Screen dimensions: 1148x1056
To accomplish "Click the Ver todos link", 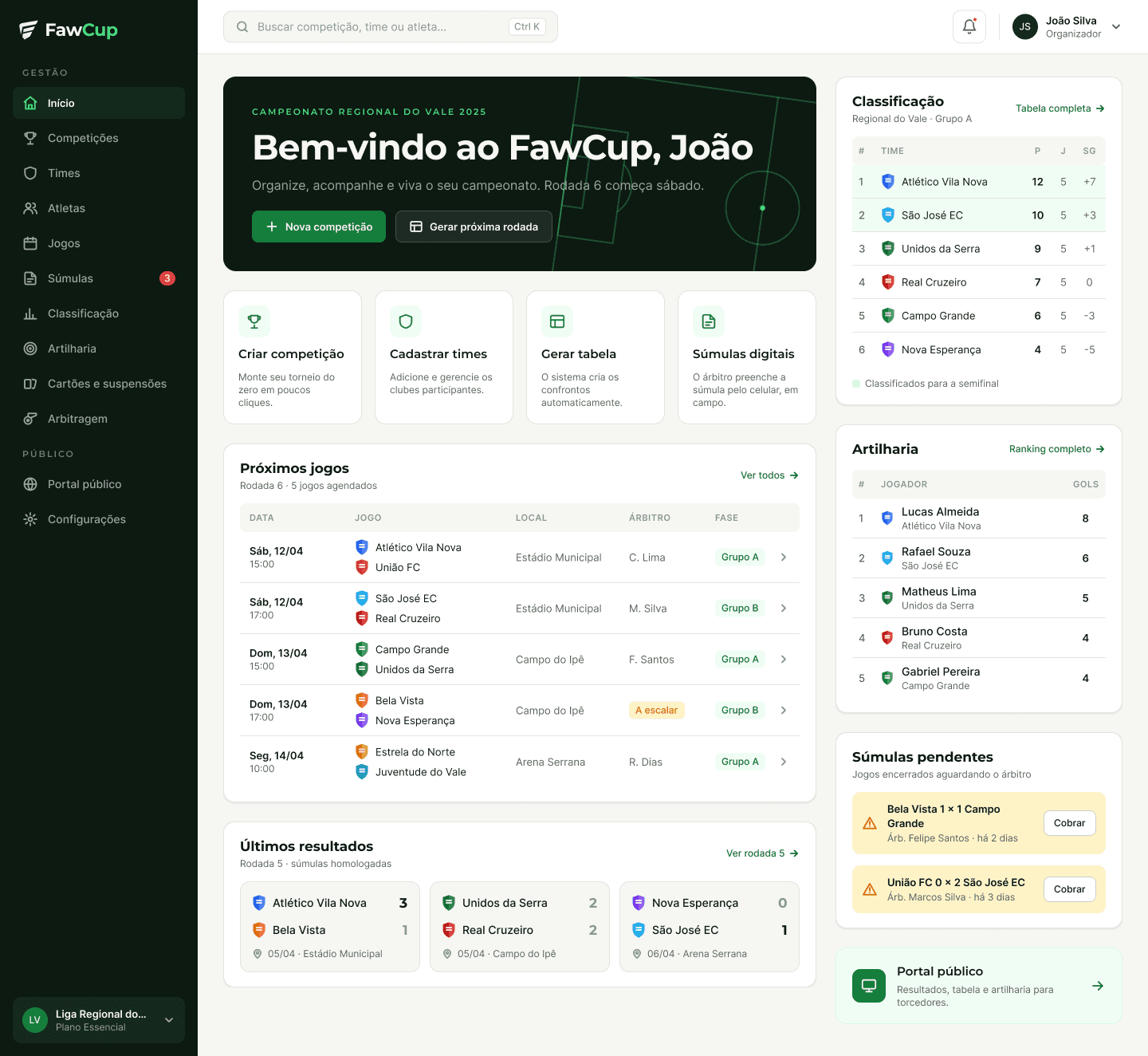I will [769, 475].
